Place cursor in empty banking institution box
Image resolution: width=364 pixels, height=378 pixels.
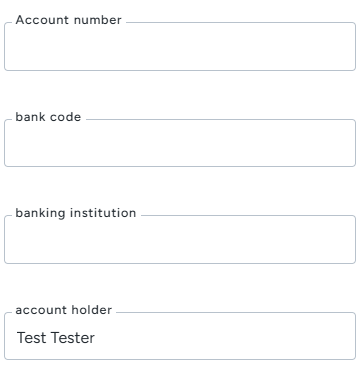click(180, 241)
